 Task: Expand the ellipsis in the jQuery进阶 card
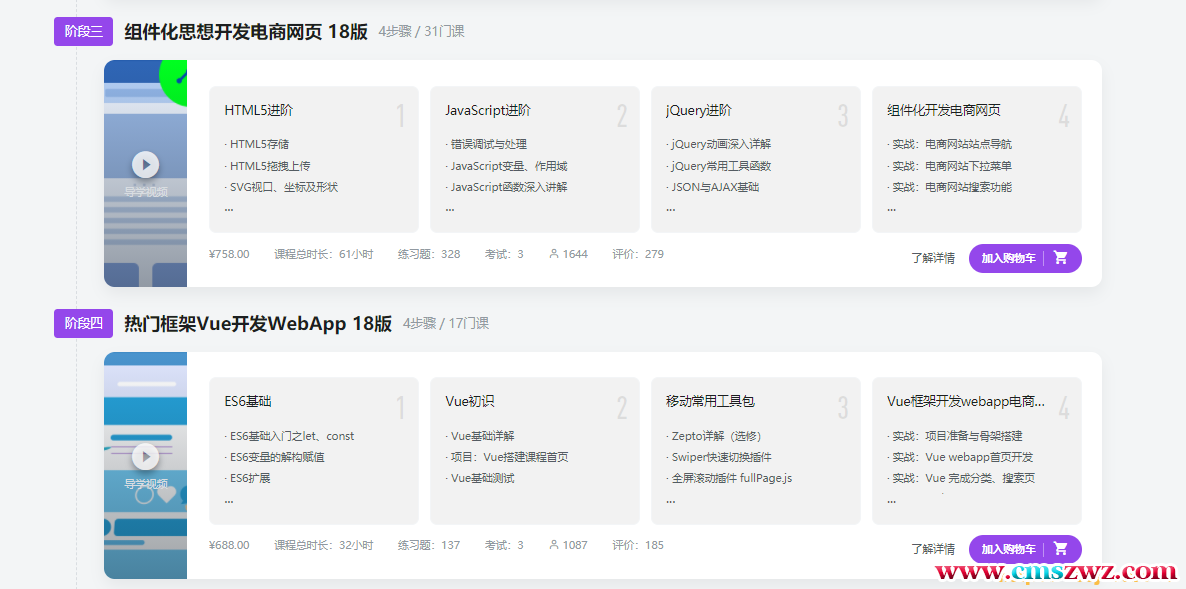coord(670,208)
